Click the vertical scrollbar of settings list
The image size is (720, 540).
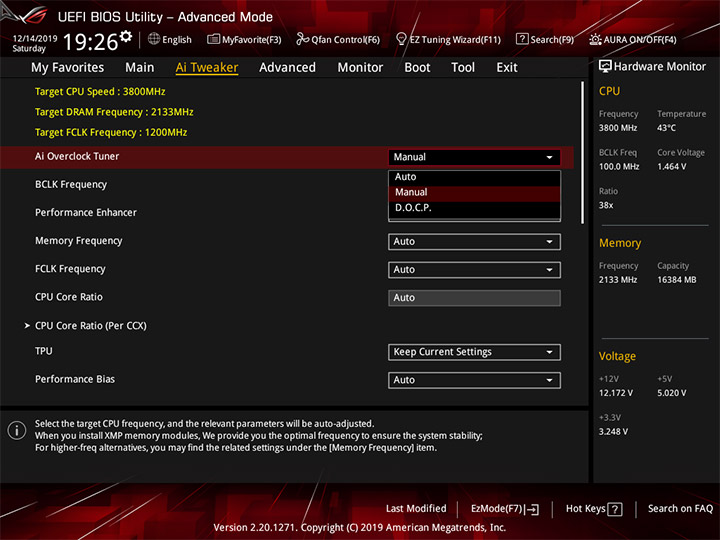pyautogui.click(x=582, y=152)
